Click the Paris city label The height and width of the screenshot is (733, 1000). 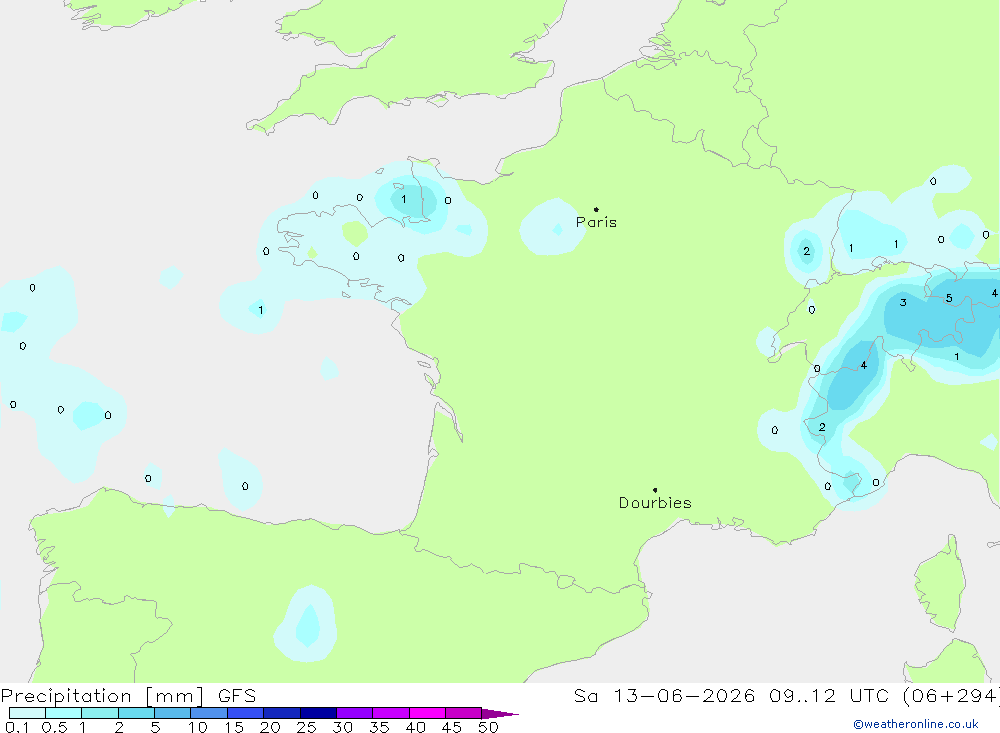[596, 222]
